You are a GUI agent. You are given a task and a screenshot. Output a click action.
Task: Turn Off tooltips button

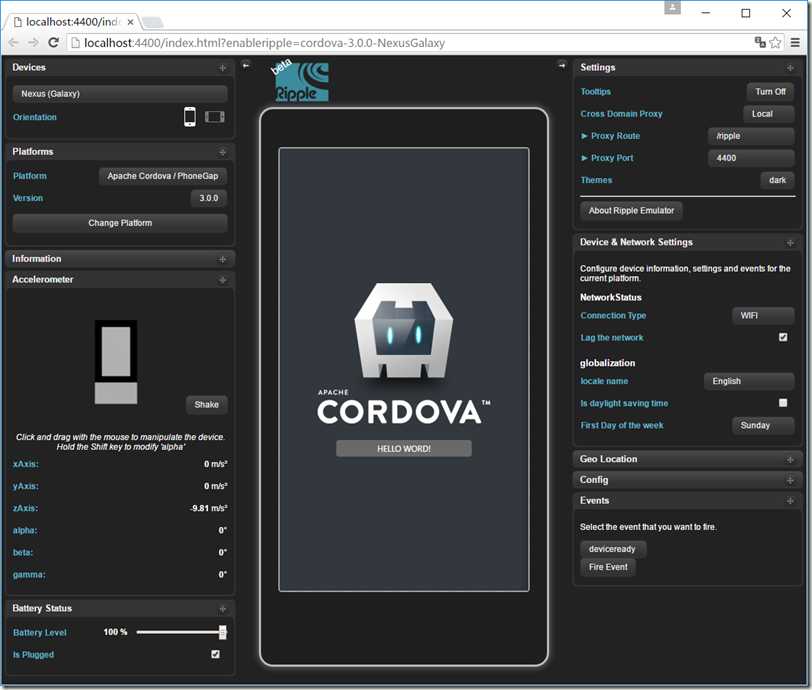(770, 92)
